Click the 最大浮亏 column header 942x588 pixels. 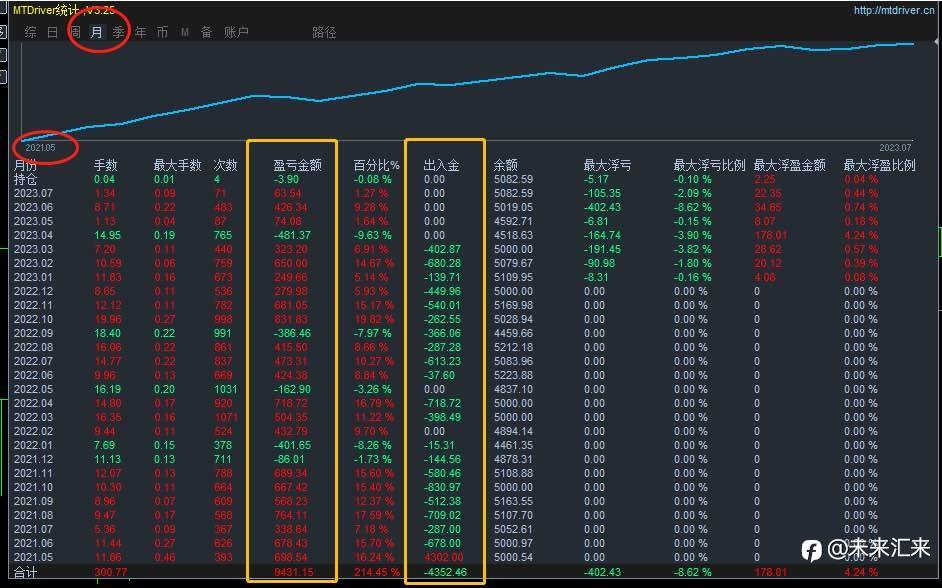[607, 165]
